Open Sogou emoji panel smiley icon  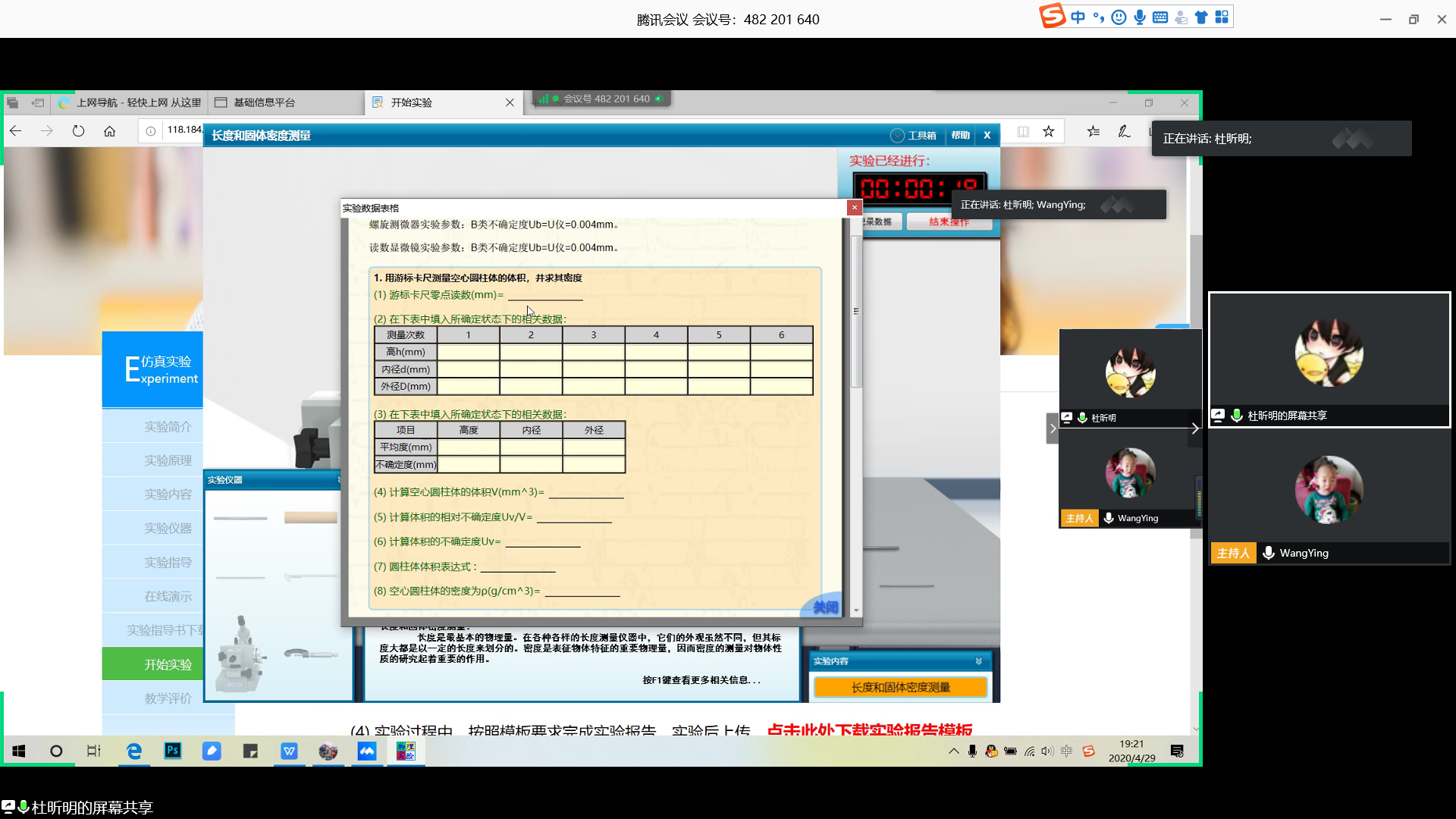1119,17
